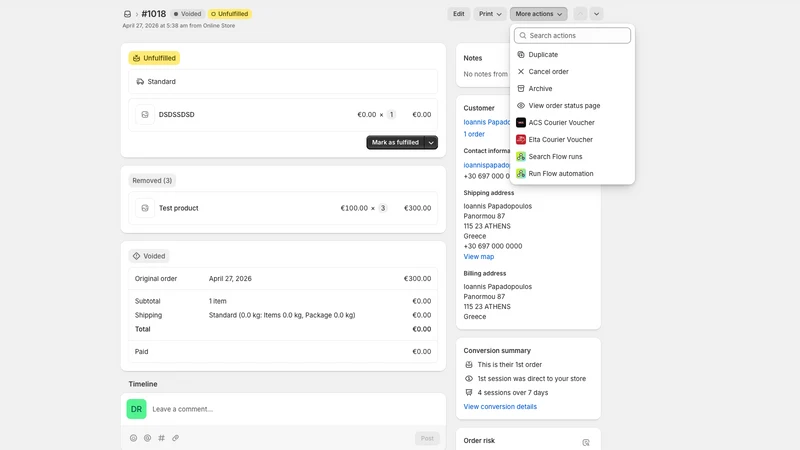Click the Voided status badge in header
This screenshot has width=800, height=450.
point(187,14)
